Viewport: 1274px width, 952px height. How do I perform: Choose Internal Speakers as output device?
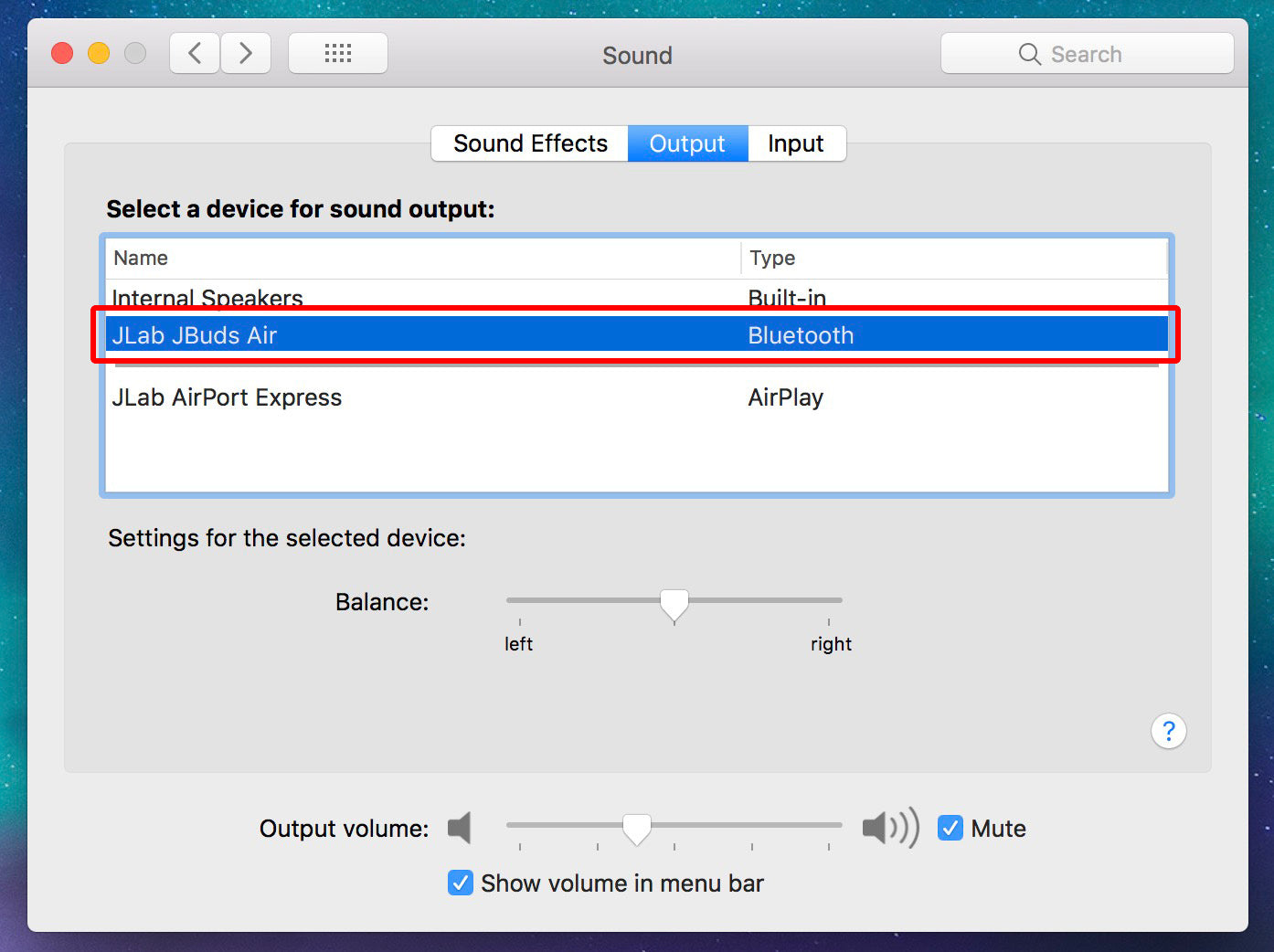[637, 296]
